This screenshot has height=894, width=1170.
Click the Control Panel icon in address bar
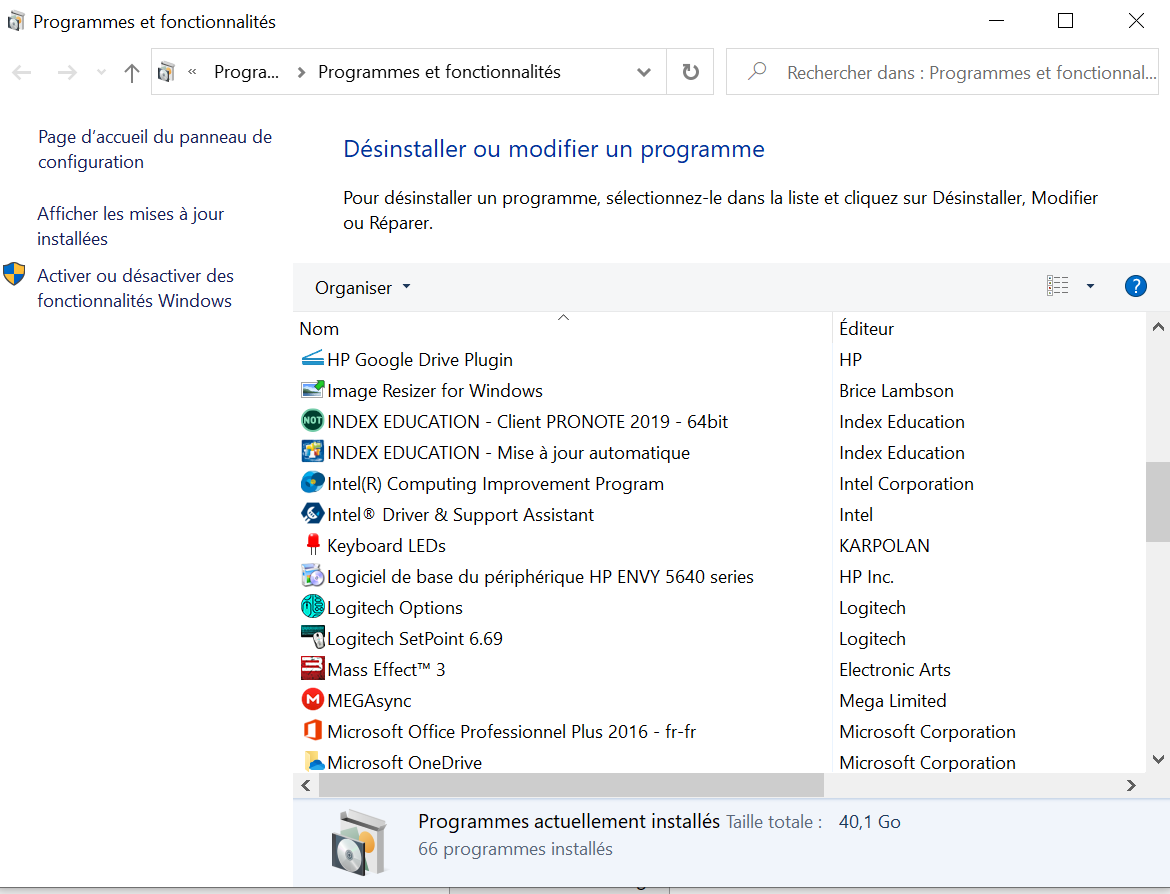coord(166,72)
